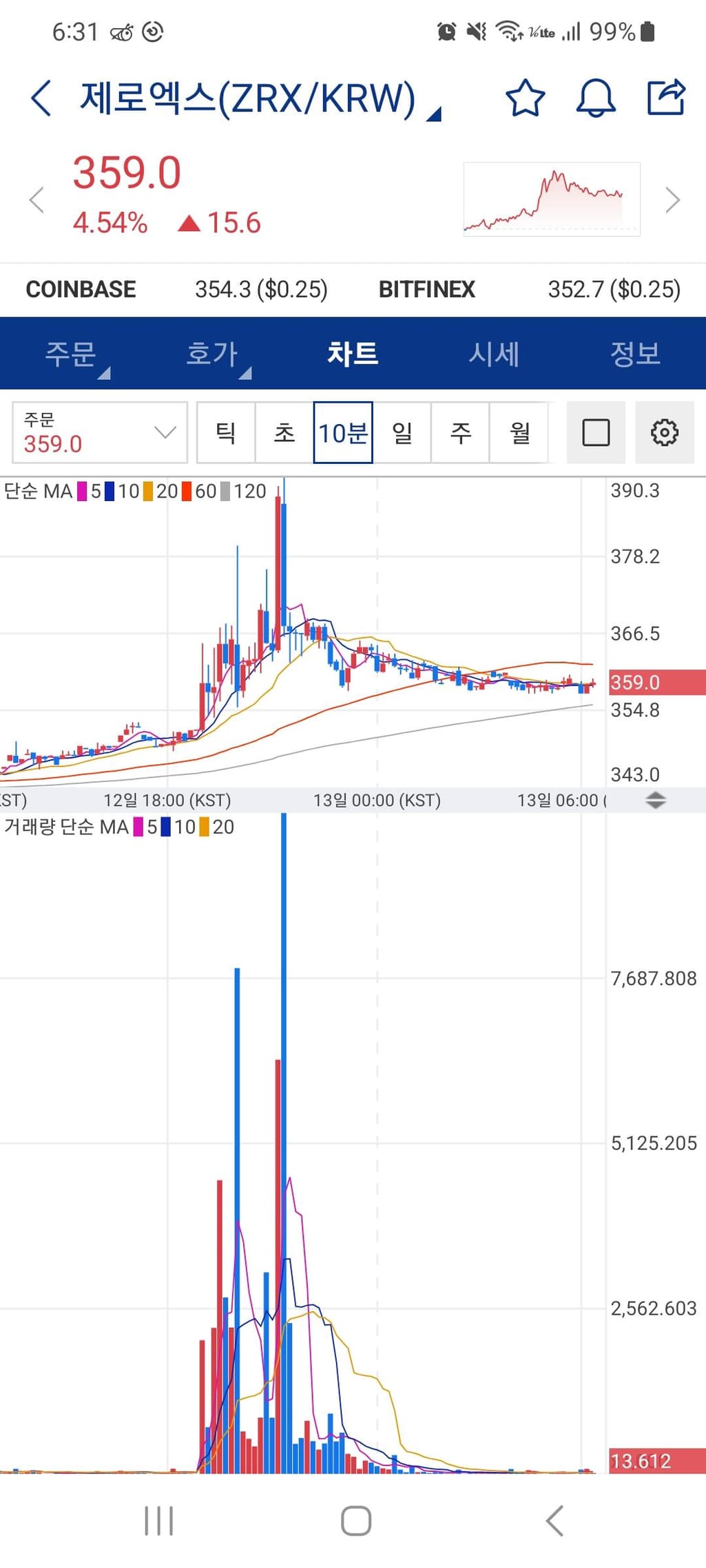This screenshot has height=1568, width=706.
Task: Tap the 호가 tab submenu triangle
Action: pyautogui.click(x=245, y=372)
